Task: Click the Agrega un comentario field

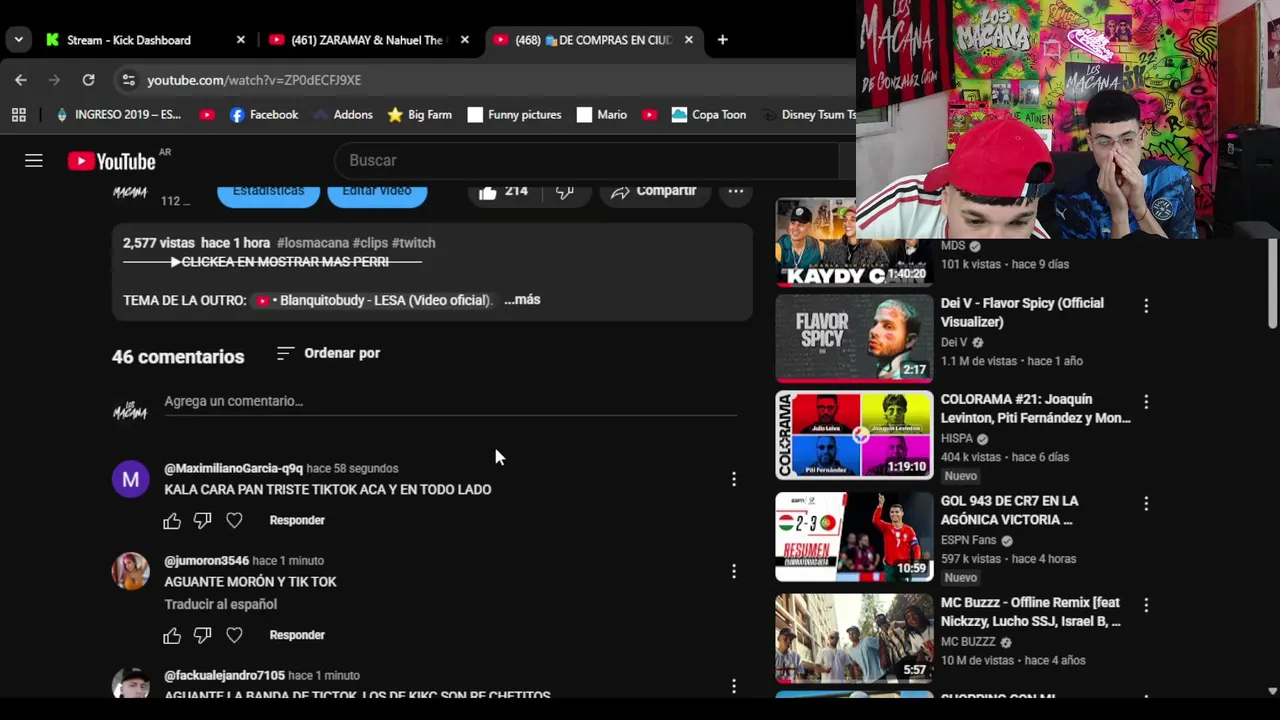Action: (450, 401)
